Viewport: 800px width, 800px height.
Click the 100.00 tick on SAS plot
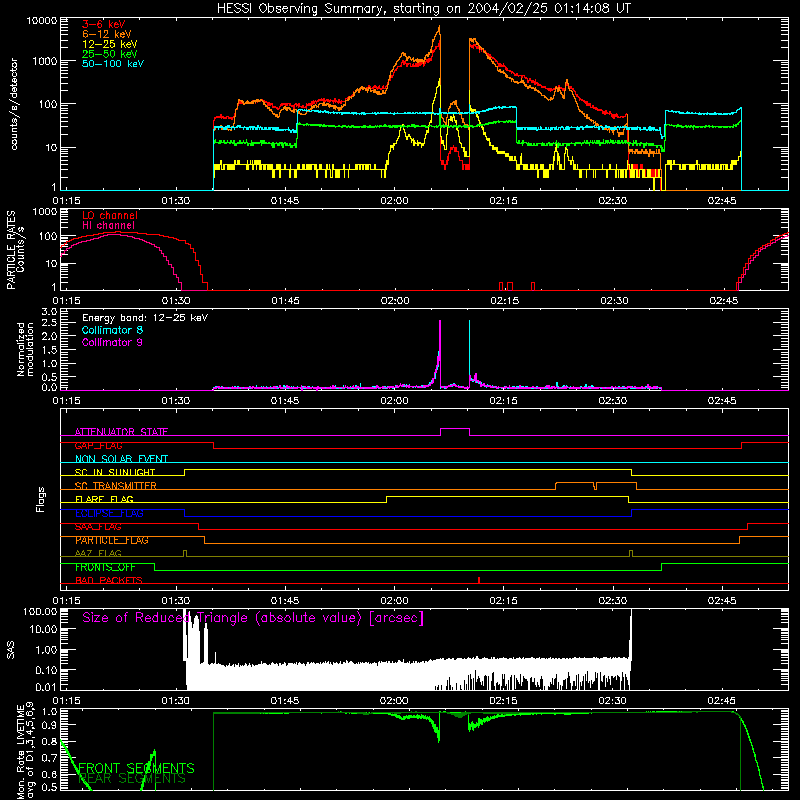tap(40, 611)
